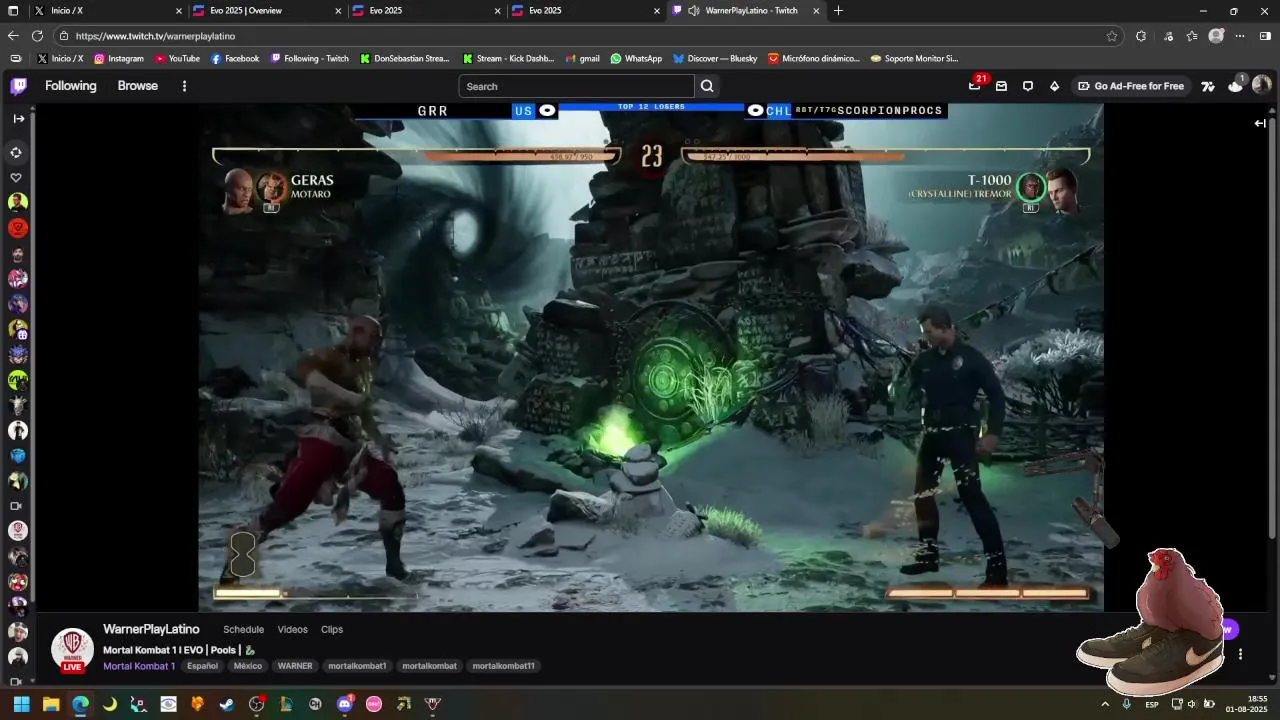The image size is (1280, 720).
Task: Open the Twitch home logo
Action: tap(19, 86)
